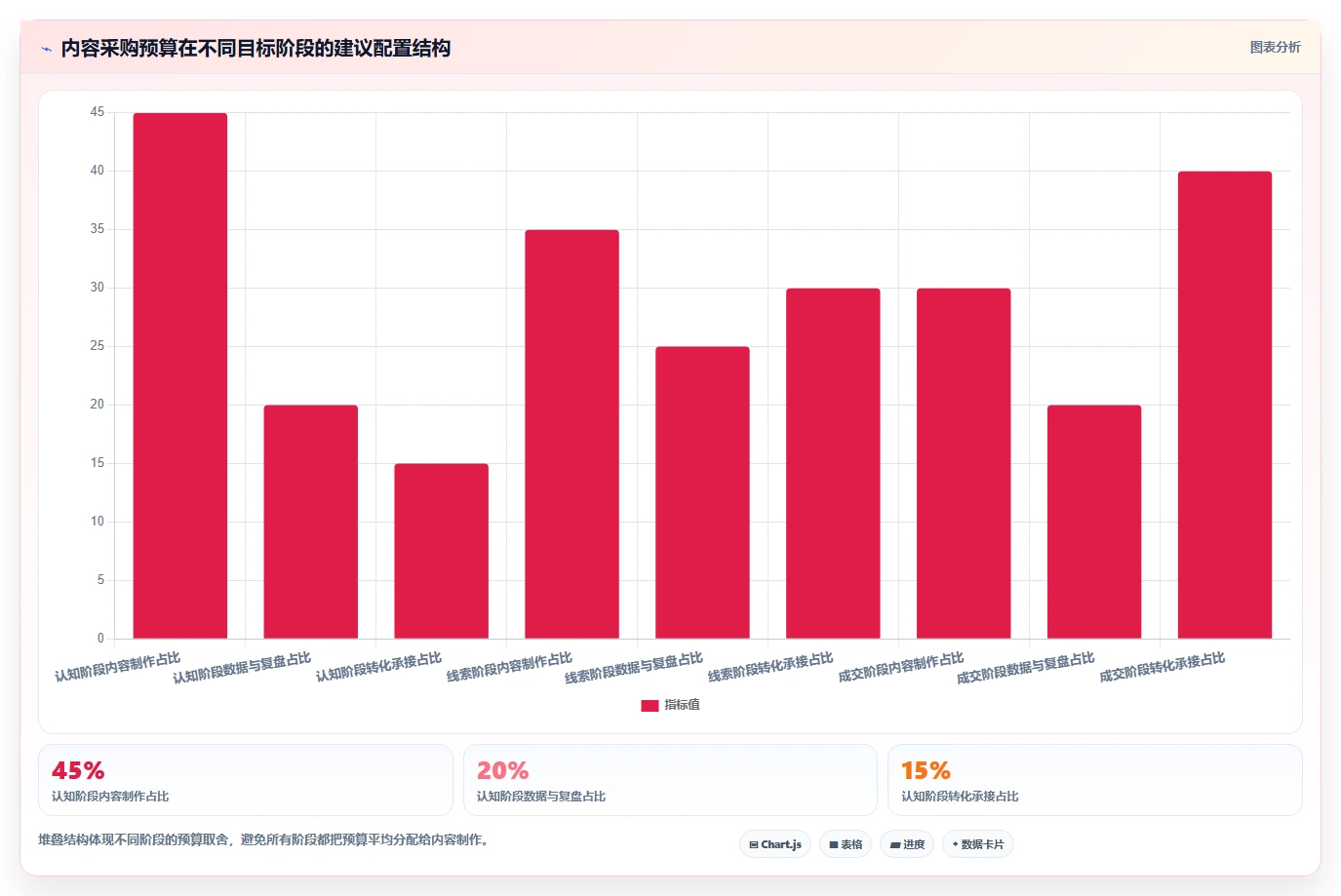
Task: Click the bar for 线索阶段数据与复盘占比
Action: (703, 492)
